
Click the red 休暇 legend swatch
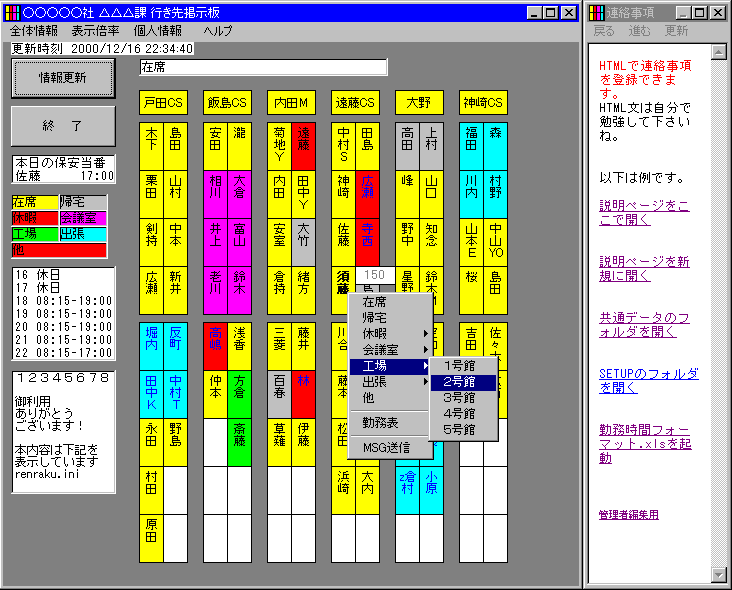coord(35,218)
